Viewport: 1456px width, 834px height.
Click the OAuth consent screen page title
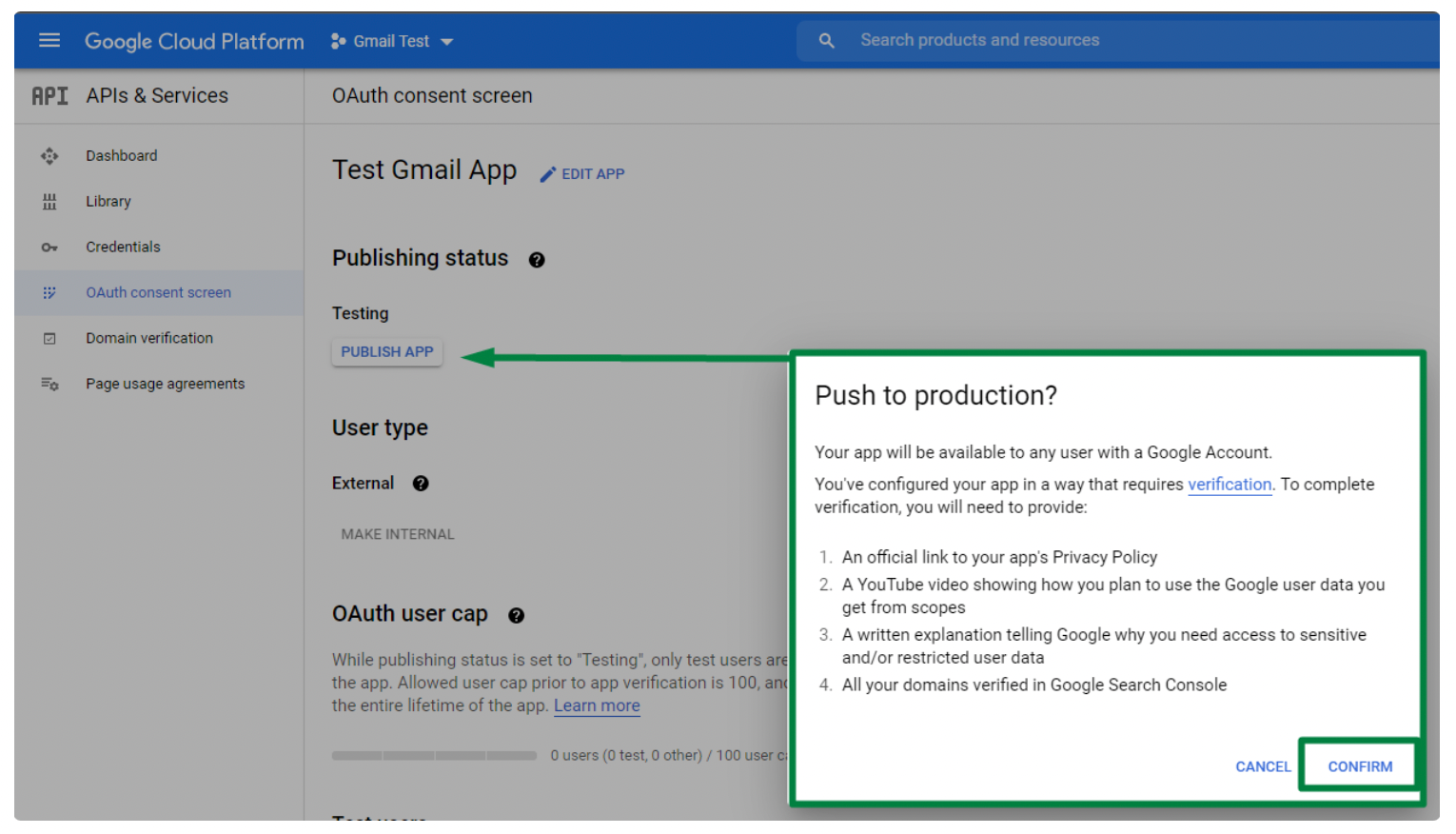tap(432, 95)
